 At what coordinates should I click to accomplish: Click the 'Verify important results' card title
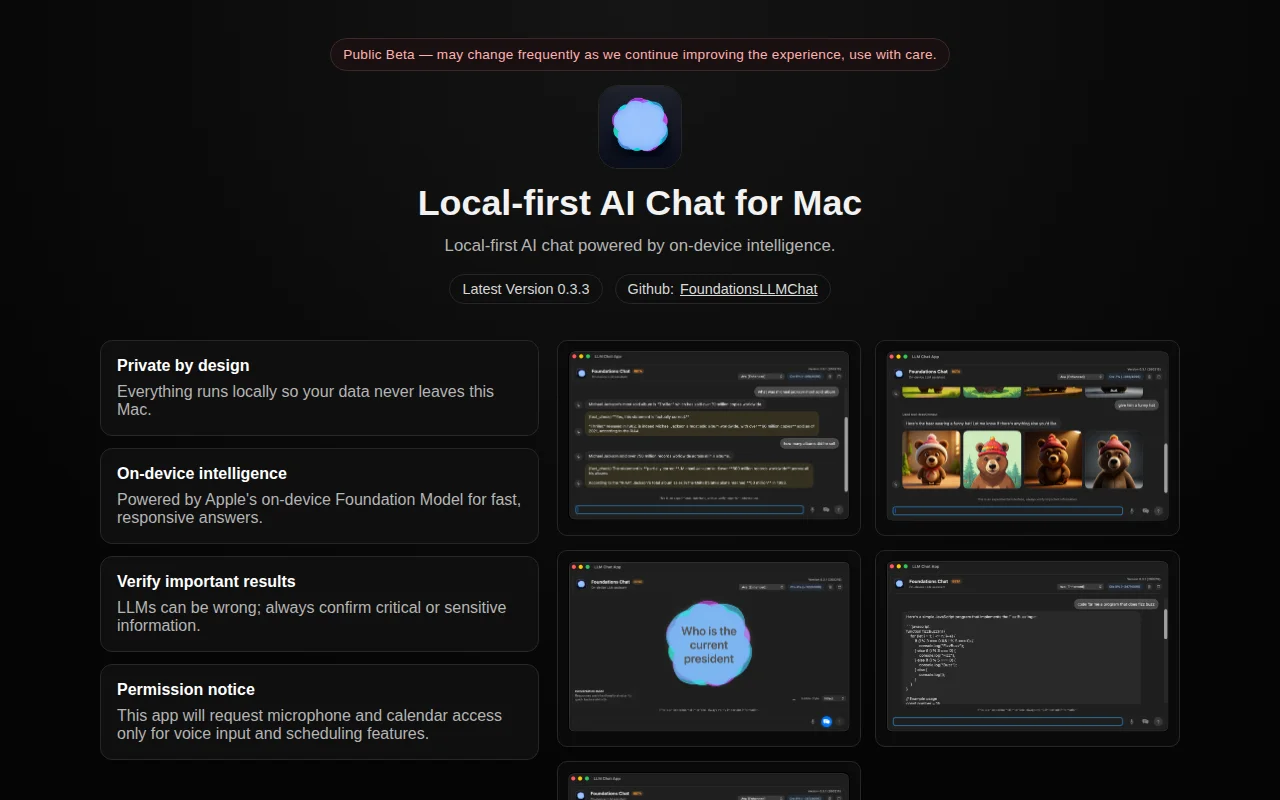point(206,581)
